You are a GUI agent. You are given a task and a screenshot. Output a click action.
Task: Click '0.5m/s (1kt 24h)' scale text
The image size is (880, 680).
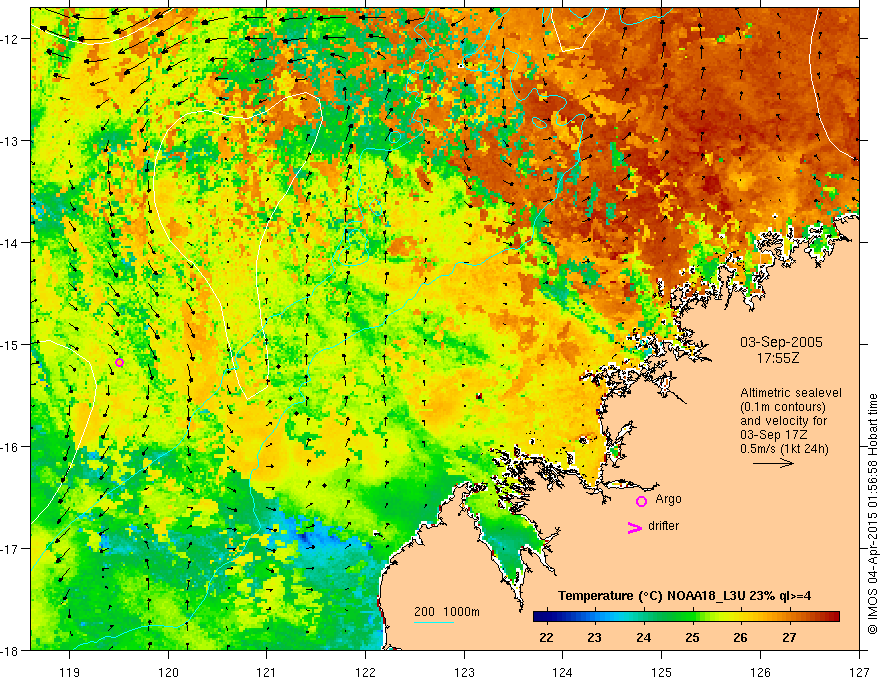784,449
